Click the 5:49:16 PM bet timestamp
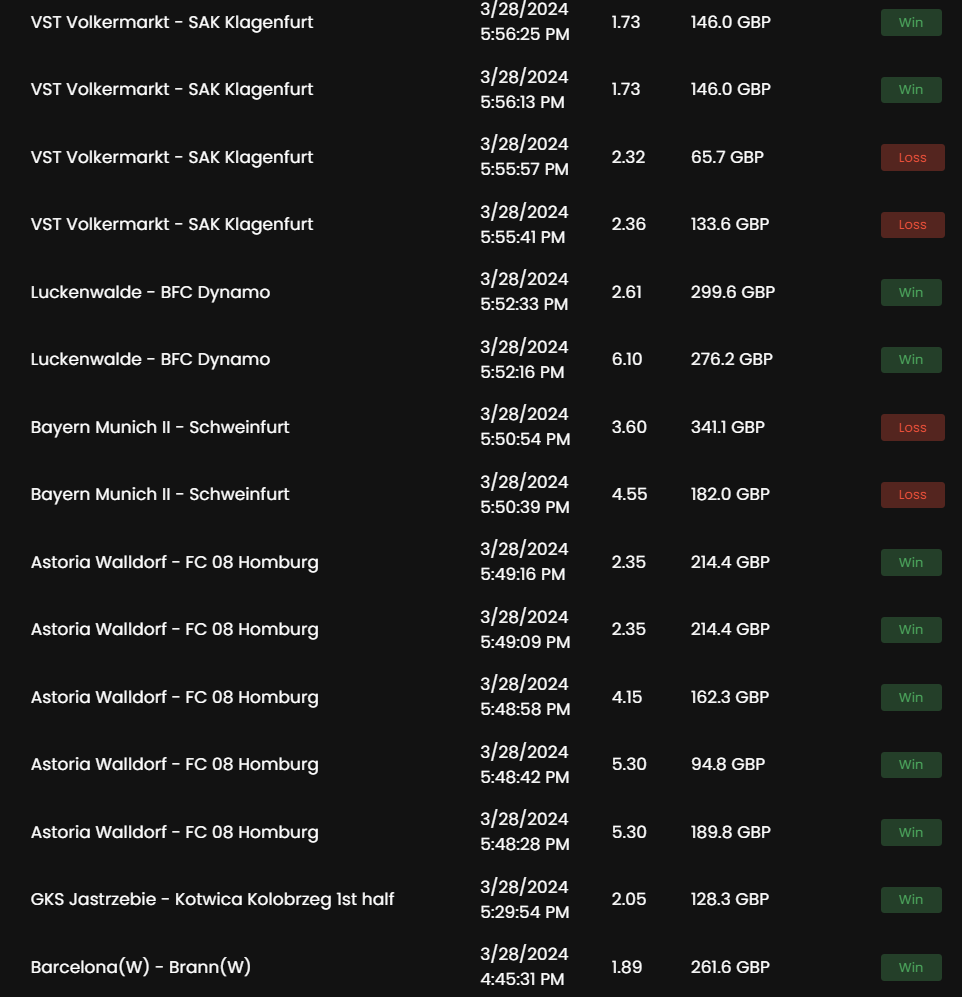Viewport: 962px width, 997px height. (523, 562)
